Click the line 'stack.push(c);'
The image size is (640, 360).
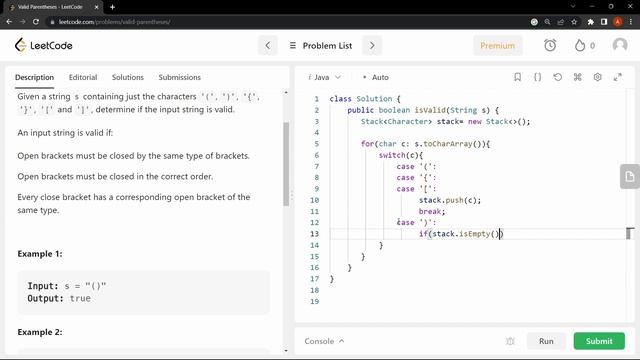pos(450,200)
